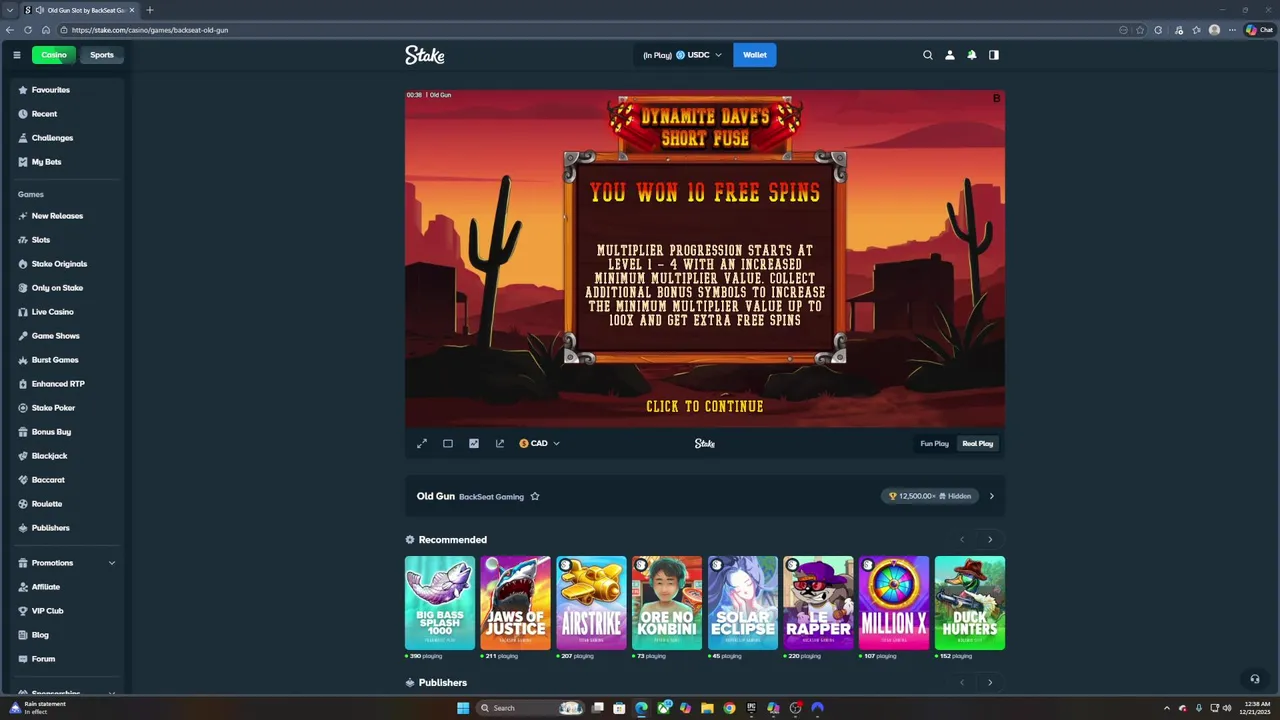Click the browser address bar URL
1280x720 pixels.
150,30
